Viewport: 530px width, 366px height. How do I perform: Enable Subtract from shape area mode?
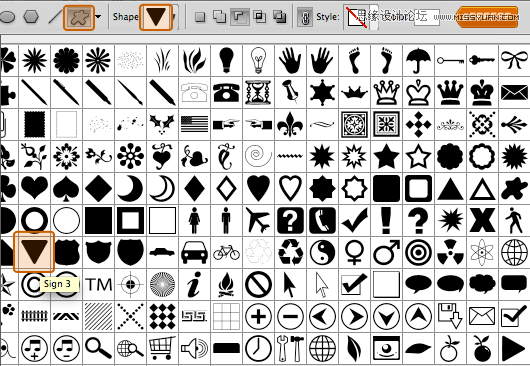coord(240,17)
